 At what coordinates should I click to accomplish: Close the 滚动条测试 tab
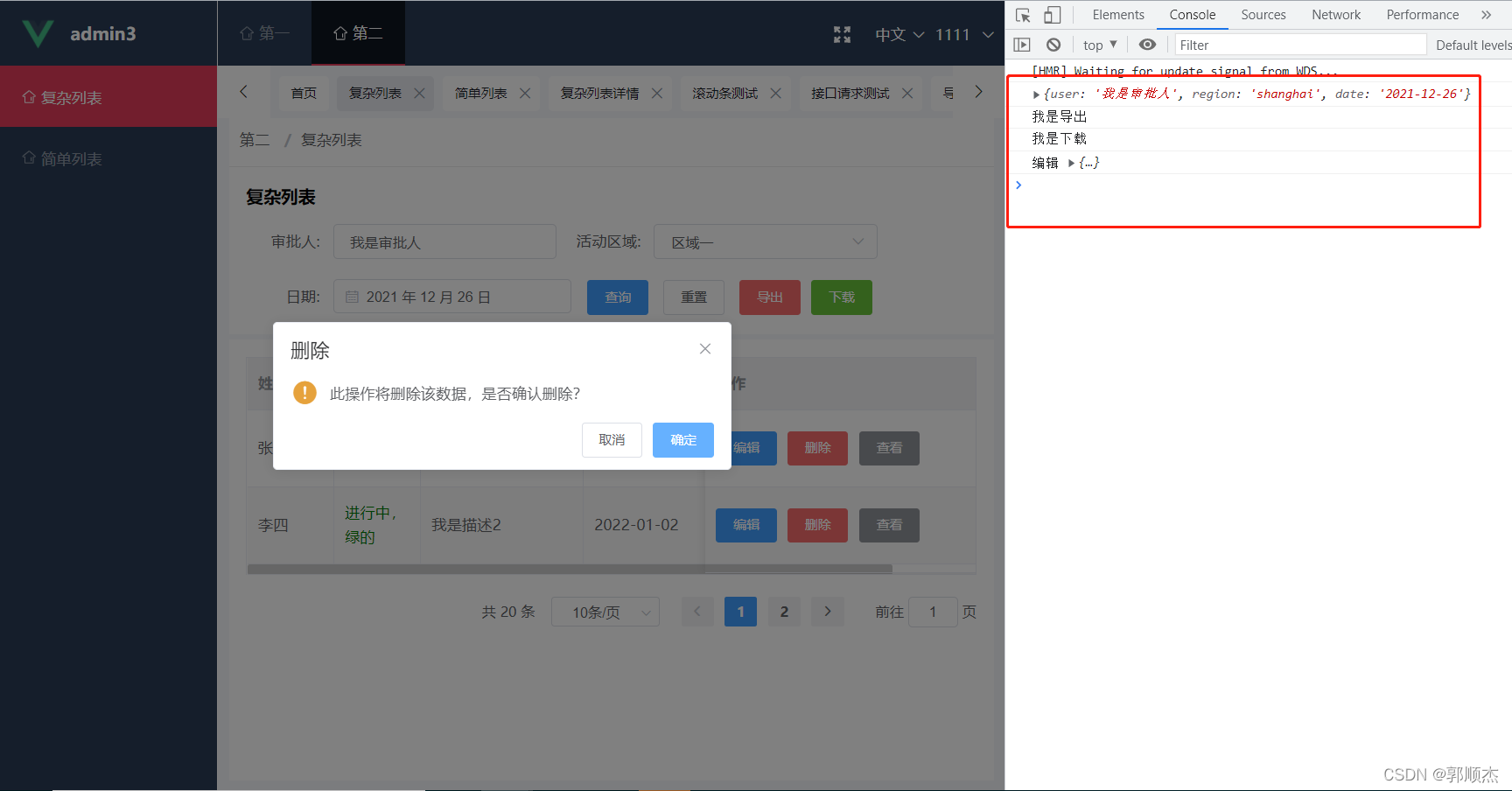776,93
